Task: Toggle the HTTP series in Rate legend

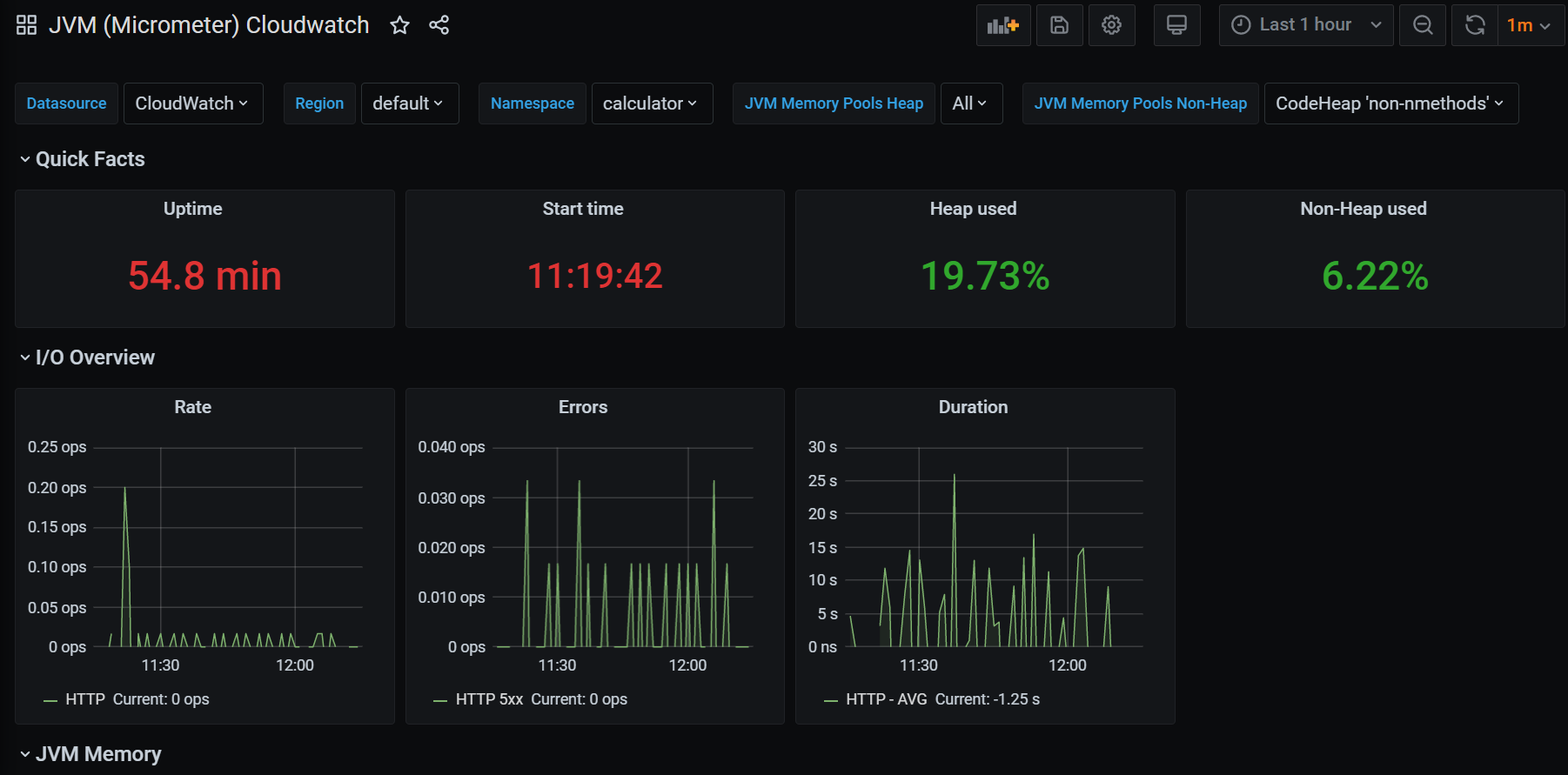Action: pos(85,699)
